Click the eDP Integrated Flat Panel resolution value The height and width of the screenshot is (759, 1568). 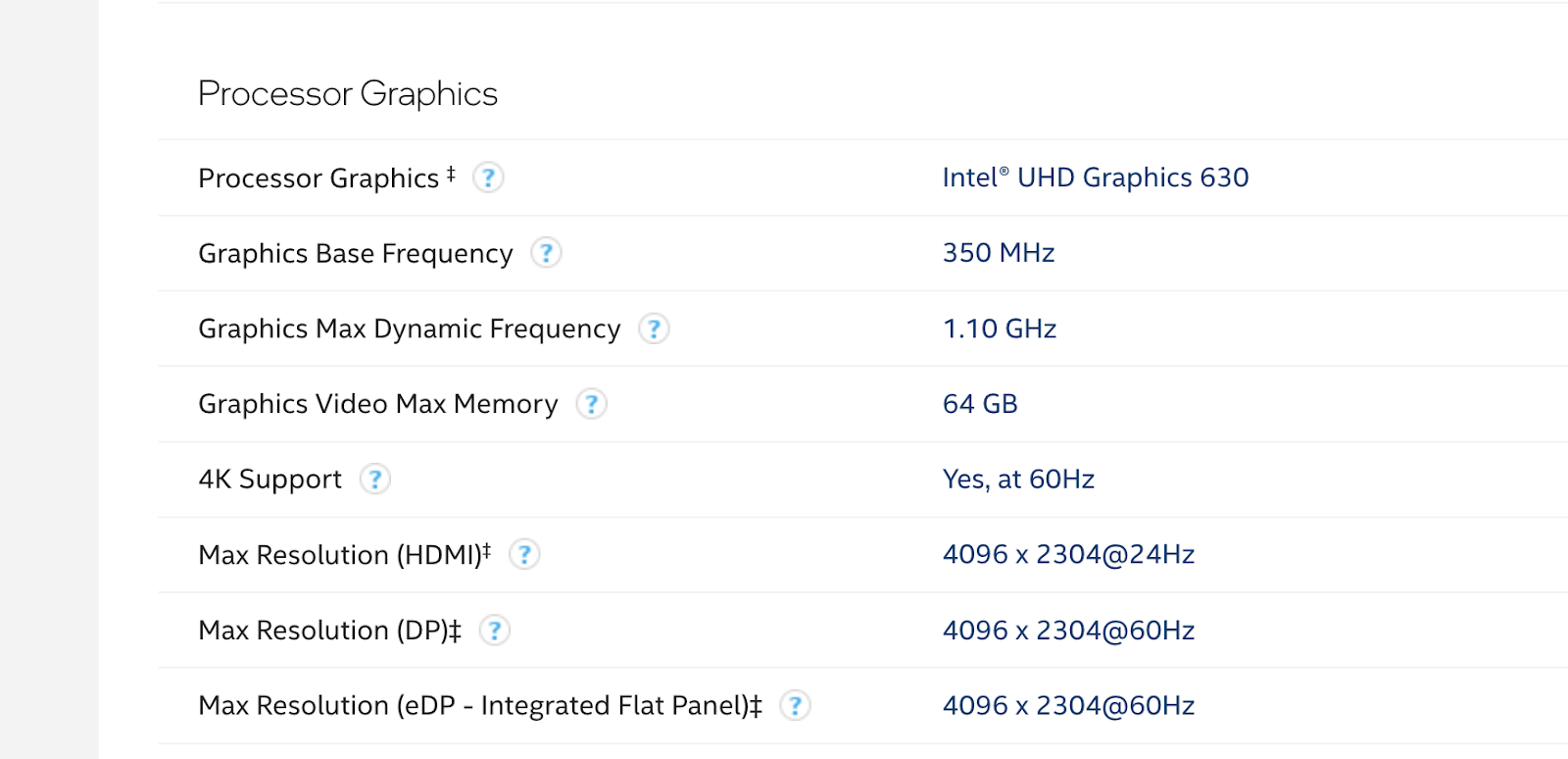pyautogui.click(x=1067, y=706)
